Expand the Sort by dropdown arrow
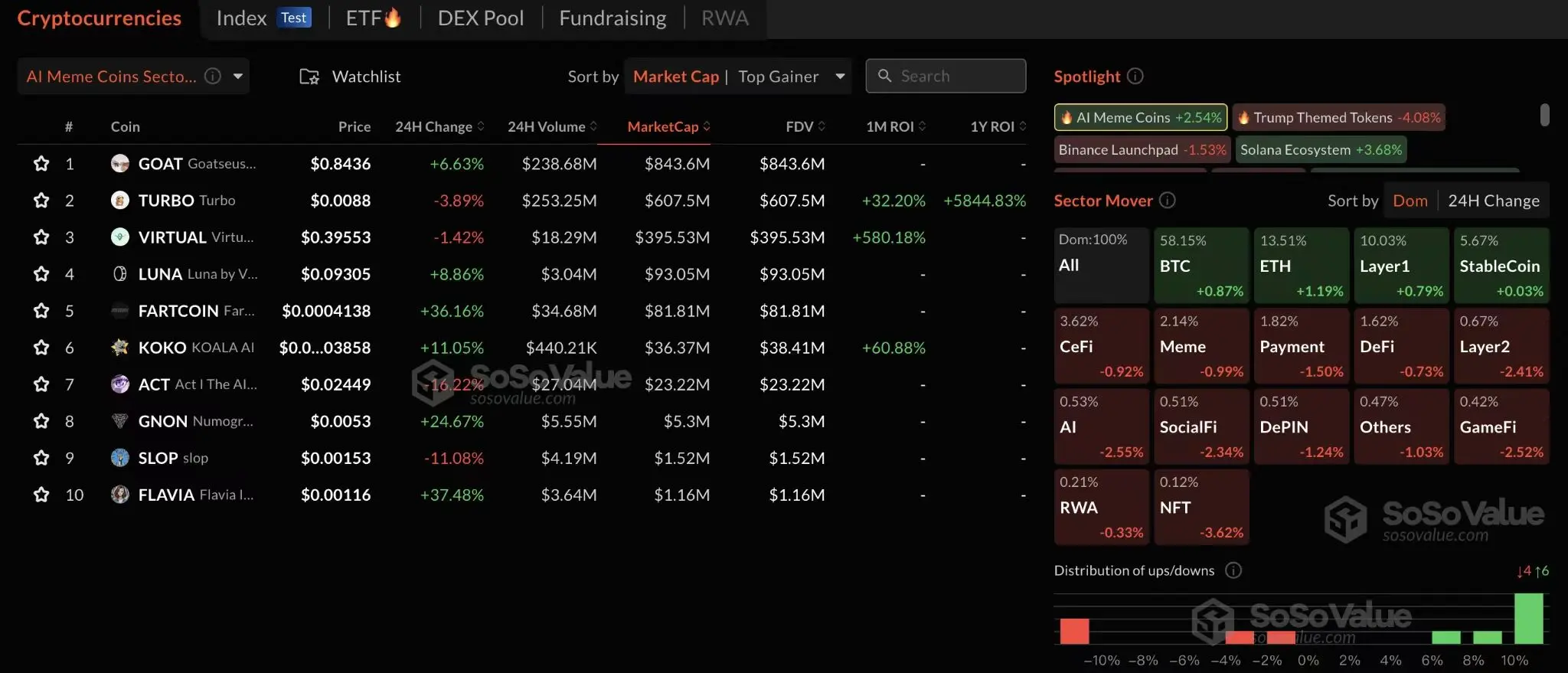 (840, 76)
